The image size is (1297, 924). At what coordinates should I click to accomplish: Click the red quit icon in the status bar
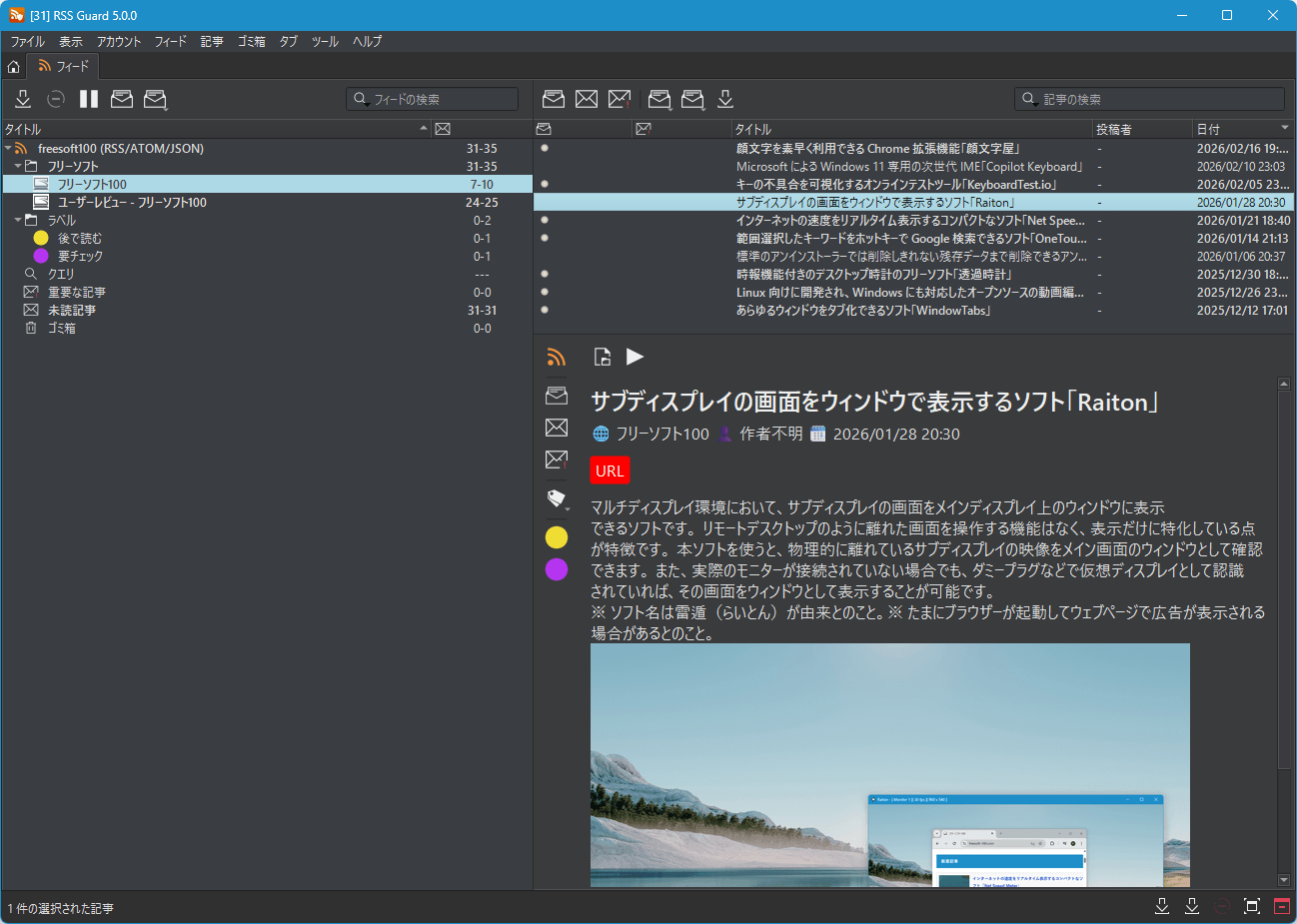[x=1281, y=906]
